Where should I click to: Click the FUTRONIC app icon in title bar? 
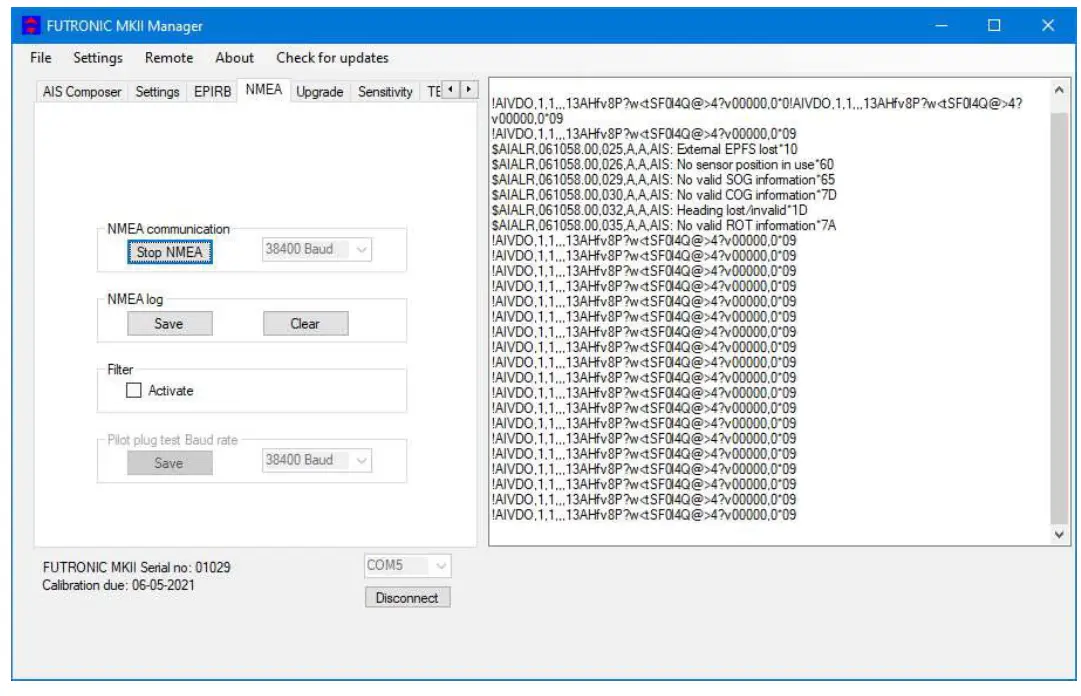pyautogui.click(x=31, y=25)
